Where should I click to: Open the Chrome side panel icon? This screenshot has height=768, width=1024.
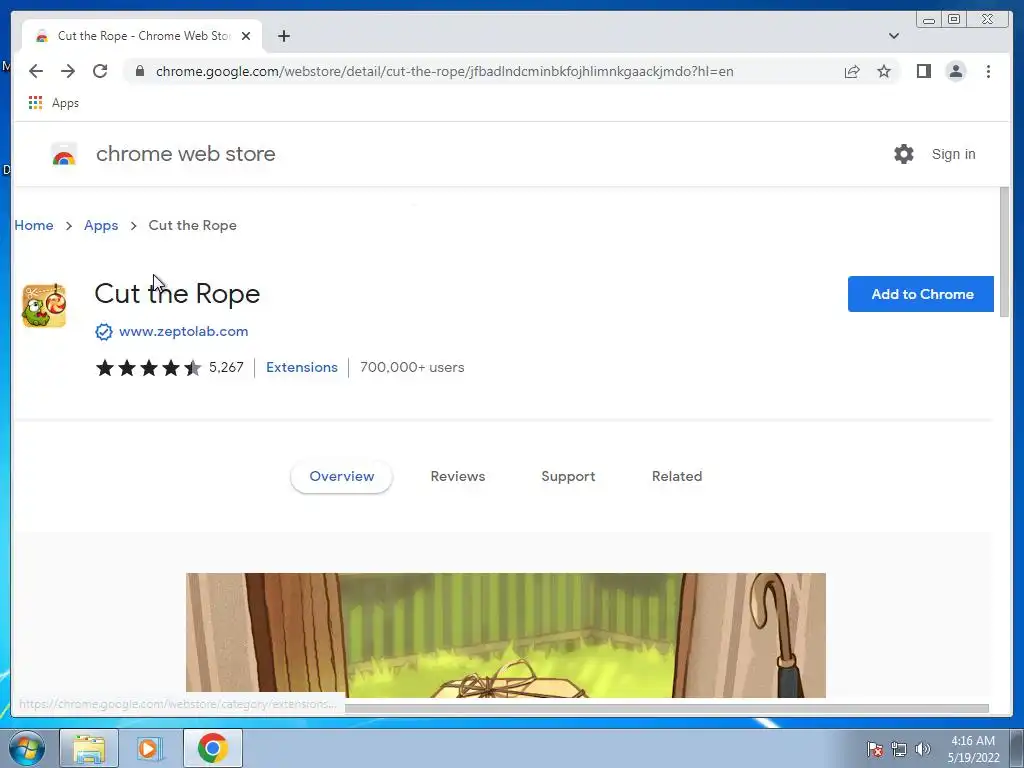click(x=923, y=71)
